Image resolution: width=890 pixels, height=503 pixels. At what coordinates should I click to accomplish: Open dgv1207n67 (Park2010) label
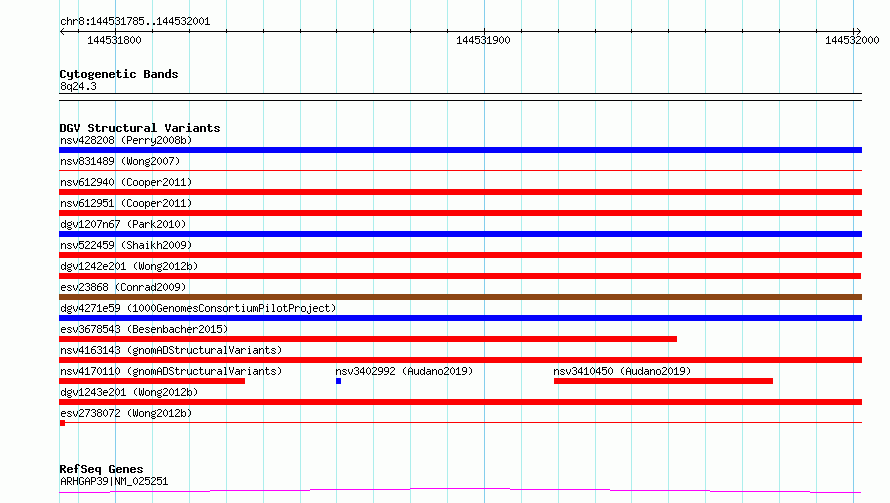click(x=123, y=224)
